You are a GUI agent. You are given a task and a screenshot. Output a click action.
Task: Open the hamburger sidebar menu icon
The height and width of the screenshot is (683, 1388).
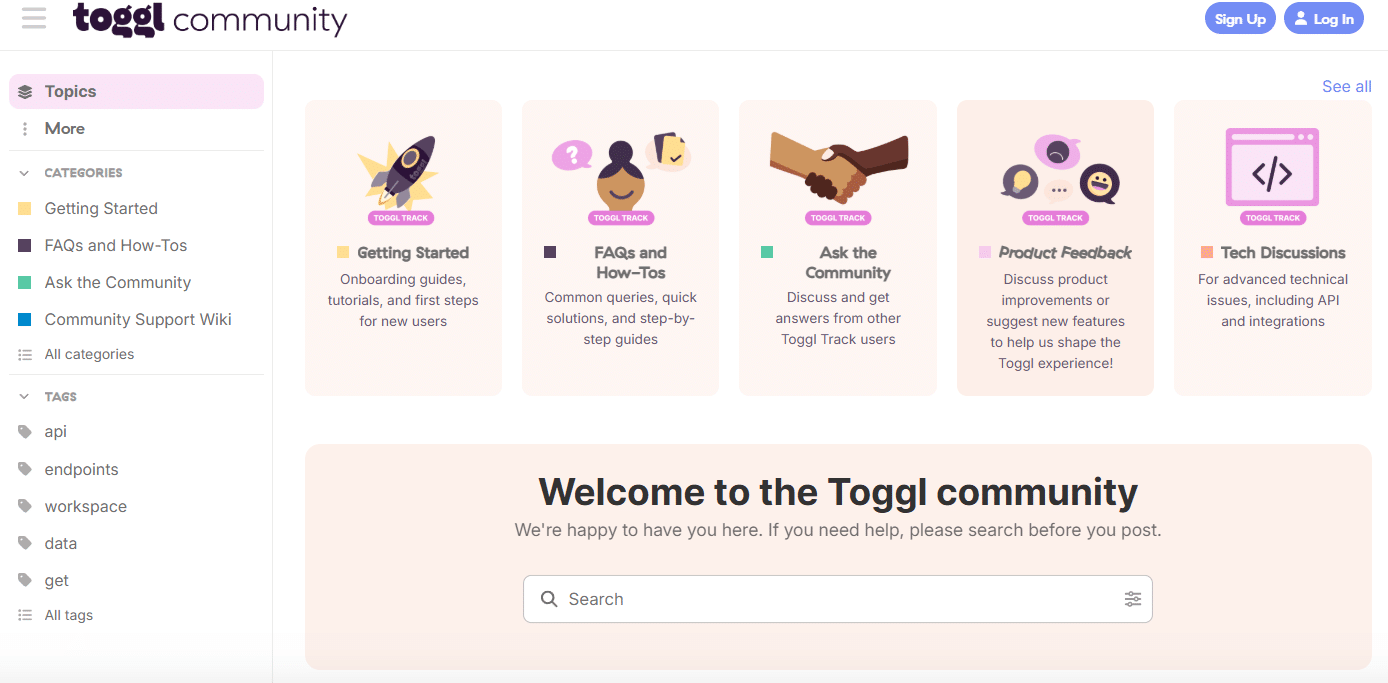34,18
